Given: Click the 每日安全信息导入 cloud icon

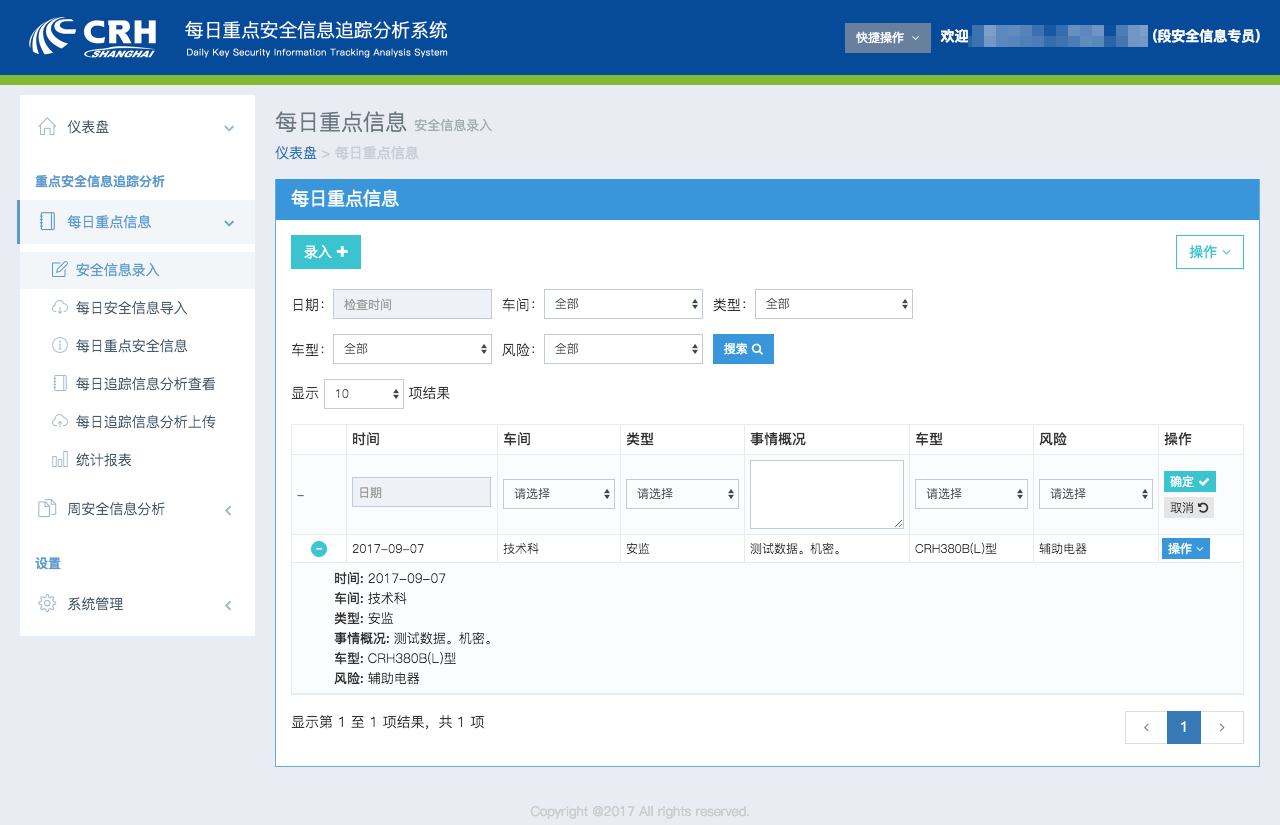Looking at the screenshot, I should [x=59, y=308].
